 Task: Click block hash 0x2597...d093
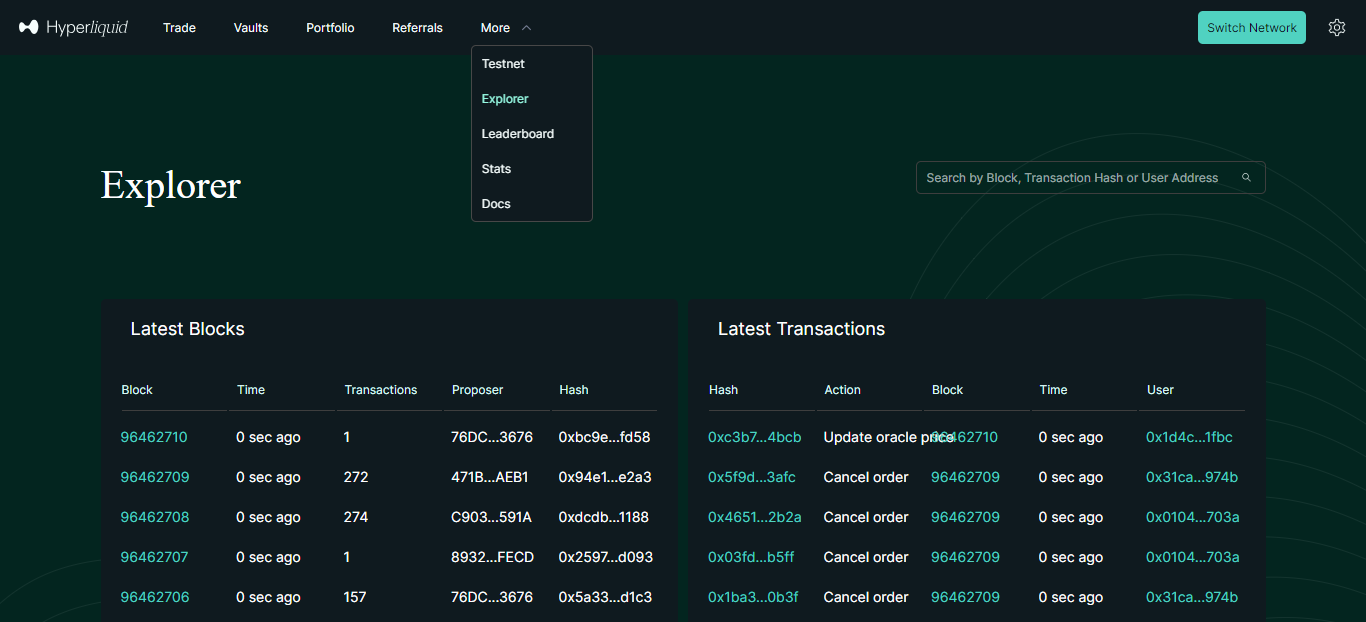[x=605, y=557]
